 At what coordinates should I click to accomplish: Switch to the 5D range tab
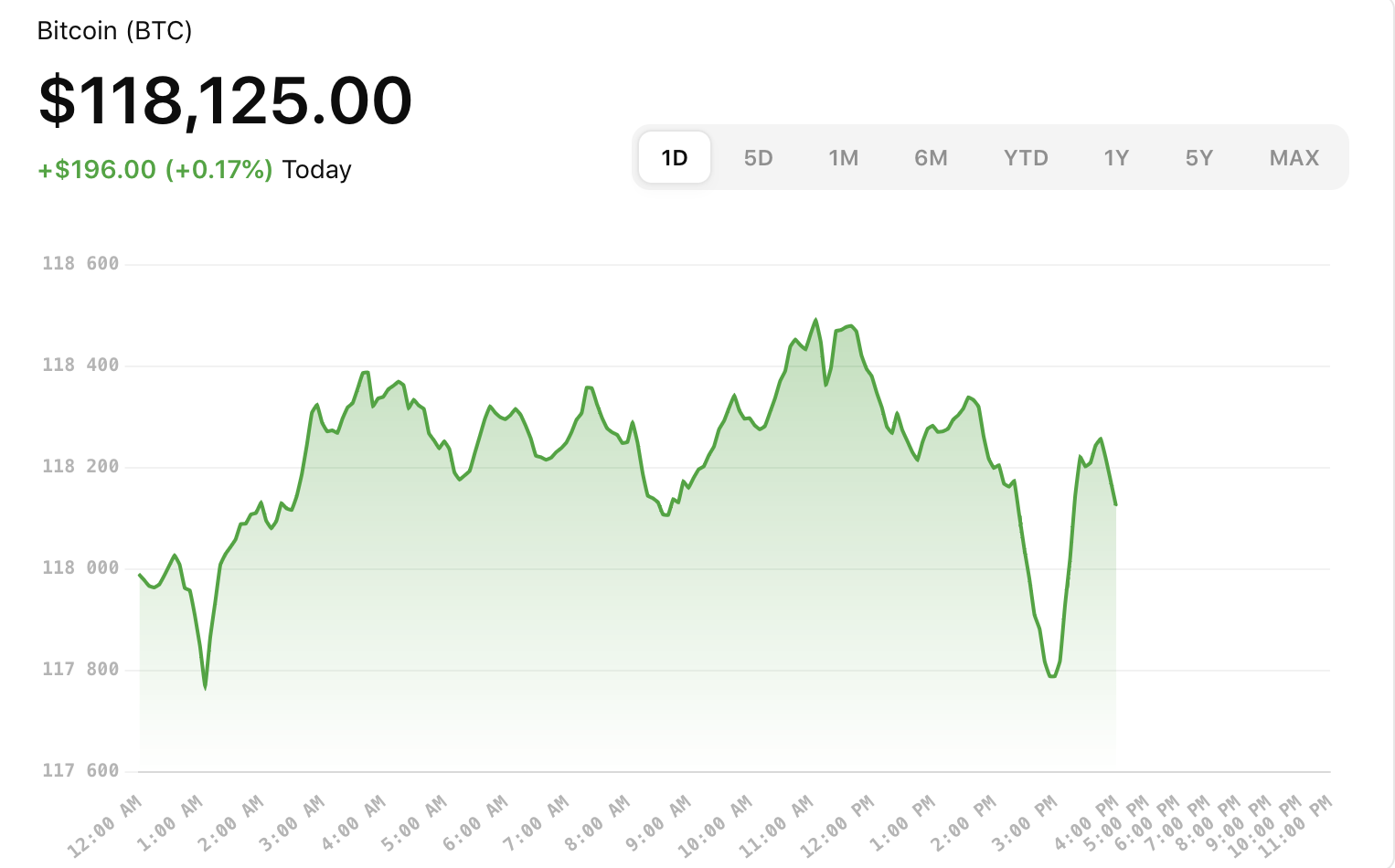click(x=758, y=158)
